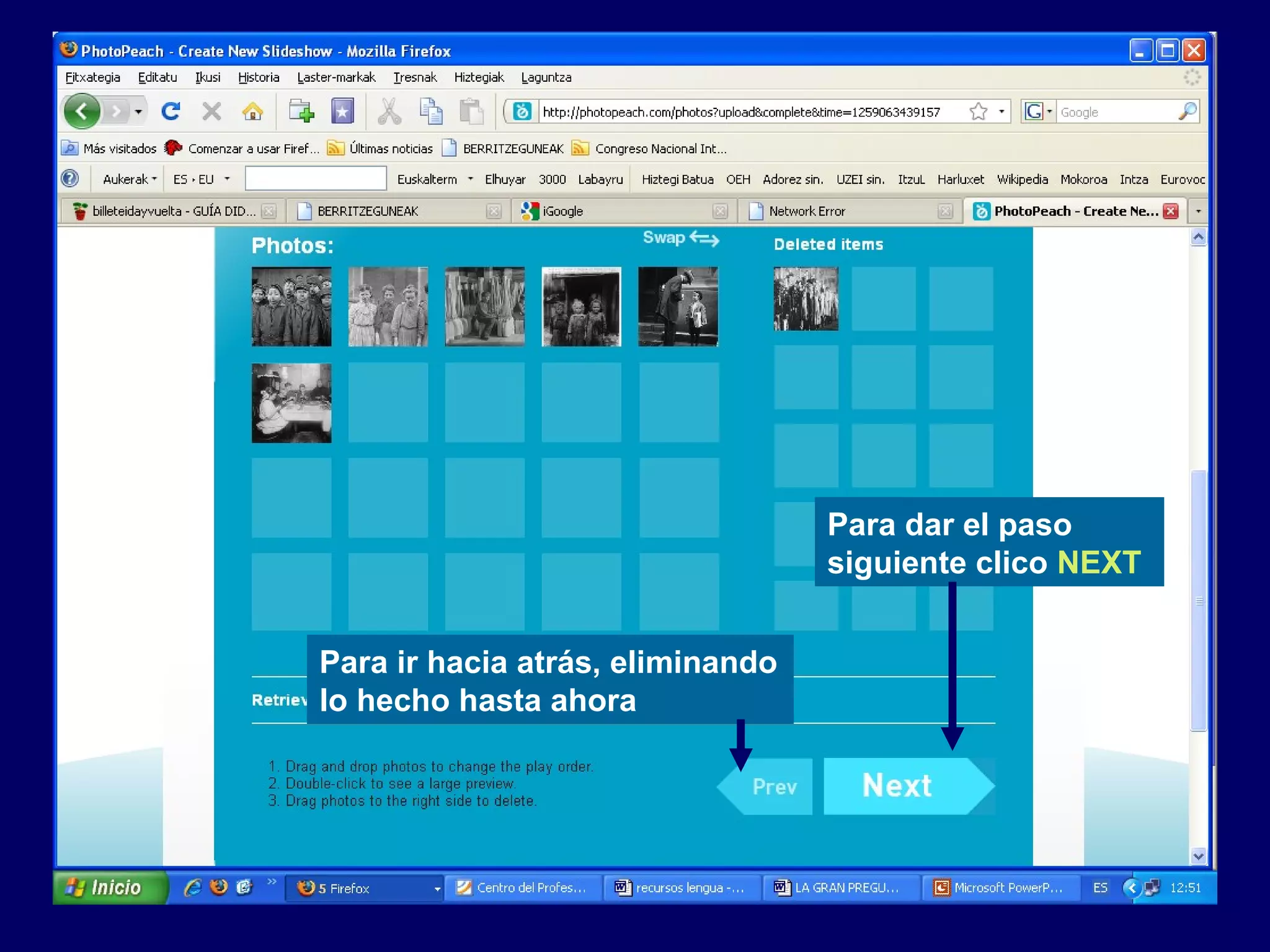This screenshot has height=952, width=1270.
Task: Click the Home icon in the toolbar
Action: click(252, 112)
